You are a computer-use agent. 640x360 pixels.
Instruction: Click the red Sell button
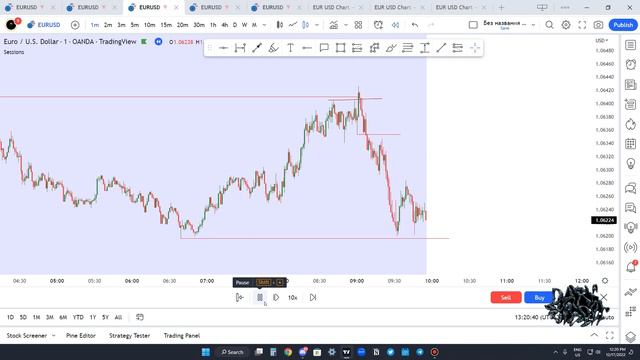[x=506, y=298]
